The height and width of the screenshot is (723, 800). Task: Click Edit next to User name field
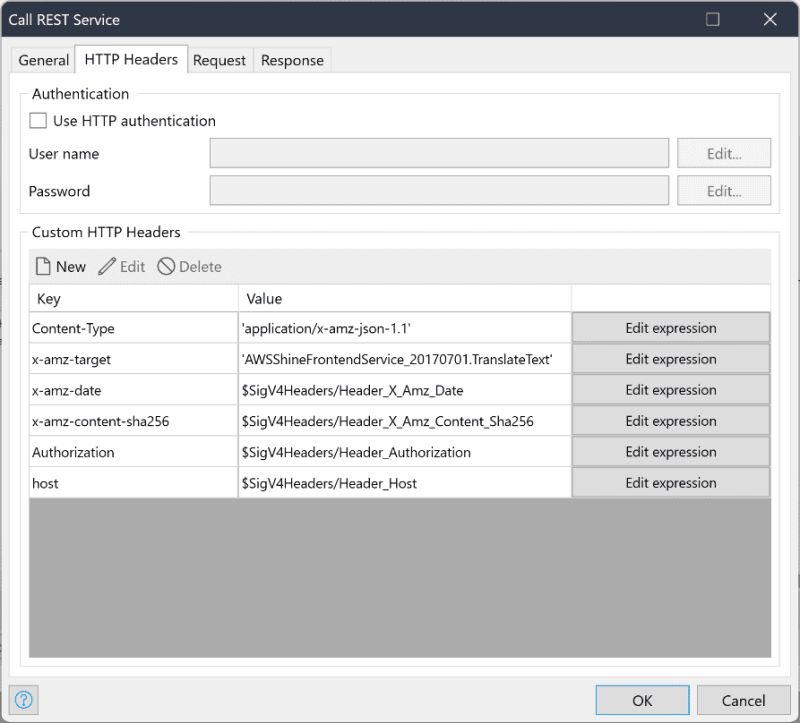(723, 152)
